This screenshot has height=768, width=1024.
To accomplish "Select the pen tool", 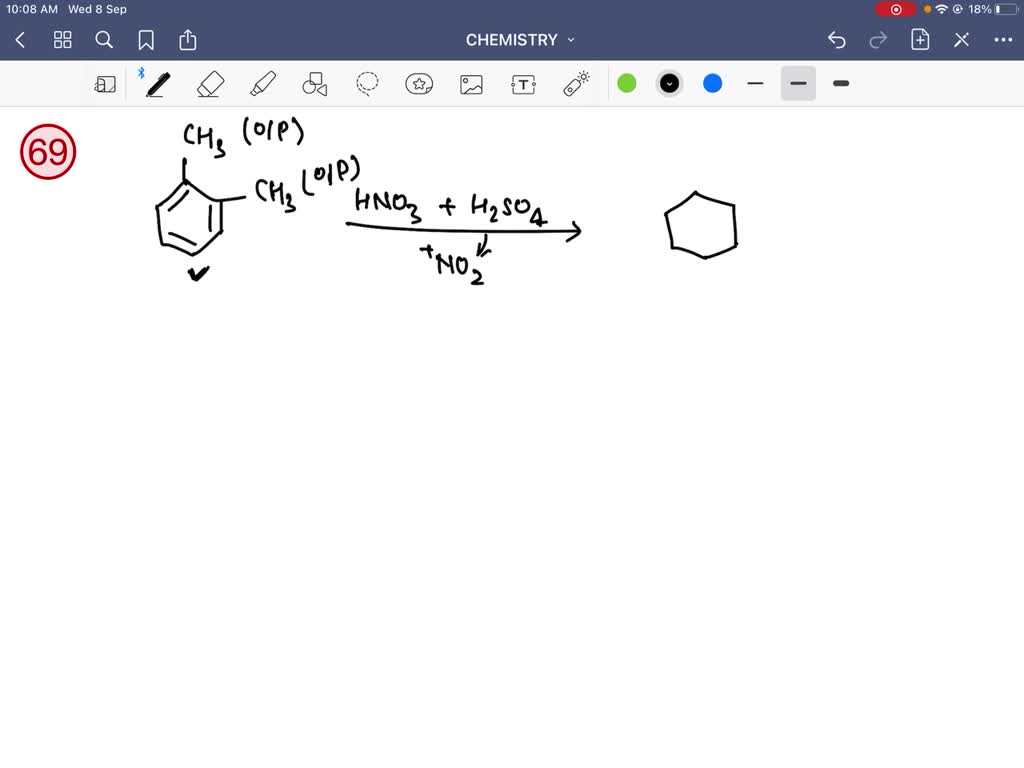I will [157, 84].
